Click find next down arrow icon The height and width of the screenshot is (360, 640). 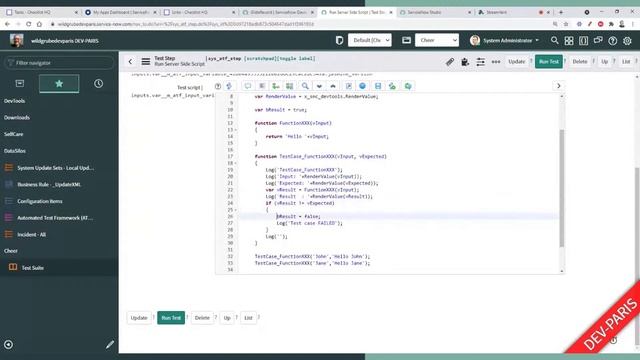coord(319,86)
